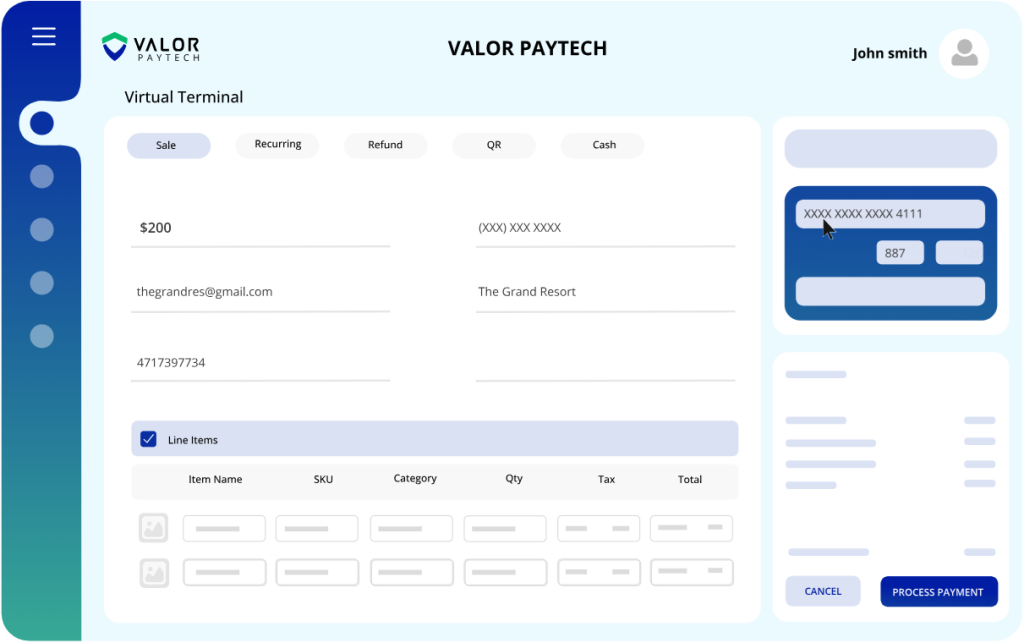Click the third sidebar navigation dot
Viewport: 1024px width, 643px height.
(42, 230)
